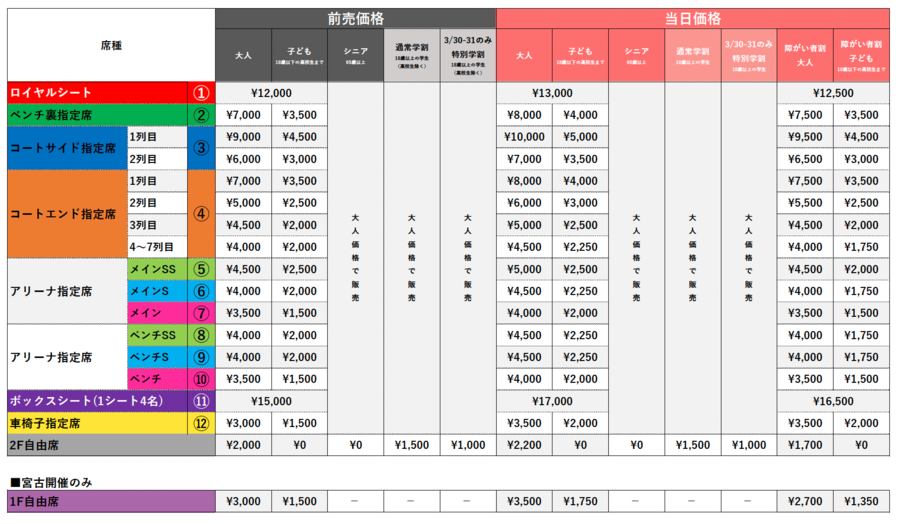Select the circled ⑦ beside the メイン cell

point(201,312)
